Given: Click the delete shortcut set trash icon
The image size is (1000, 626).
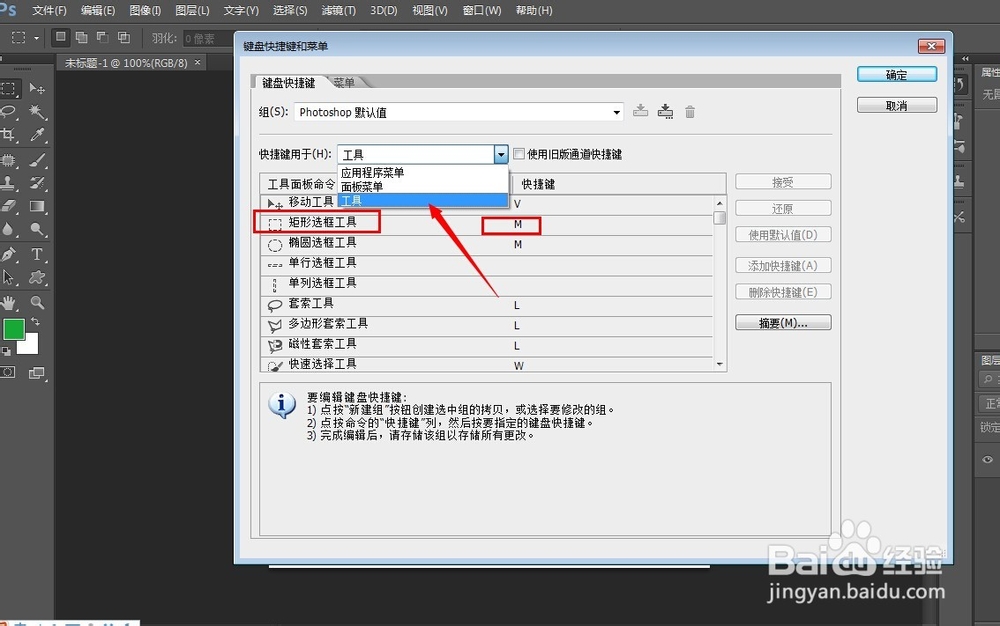Looking at the screenshot, I should pos(690,111).
